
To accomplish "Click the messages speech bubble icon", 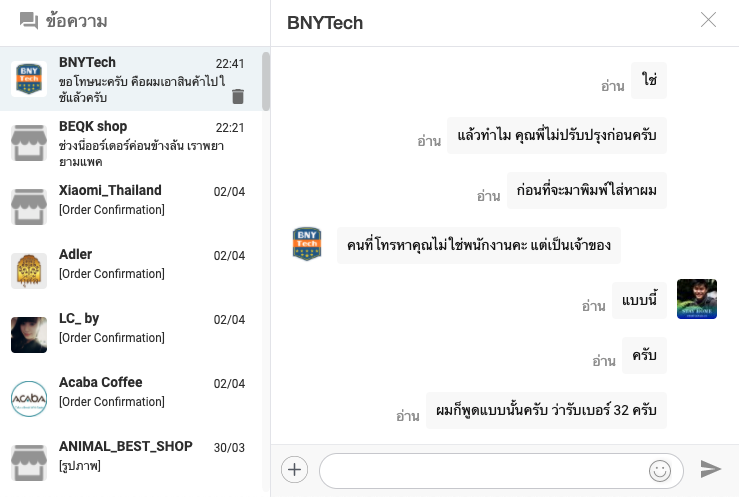I will 29,21.
